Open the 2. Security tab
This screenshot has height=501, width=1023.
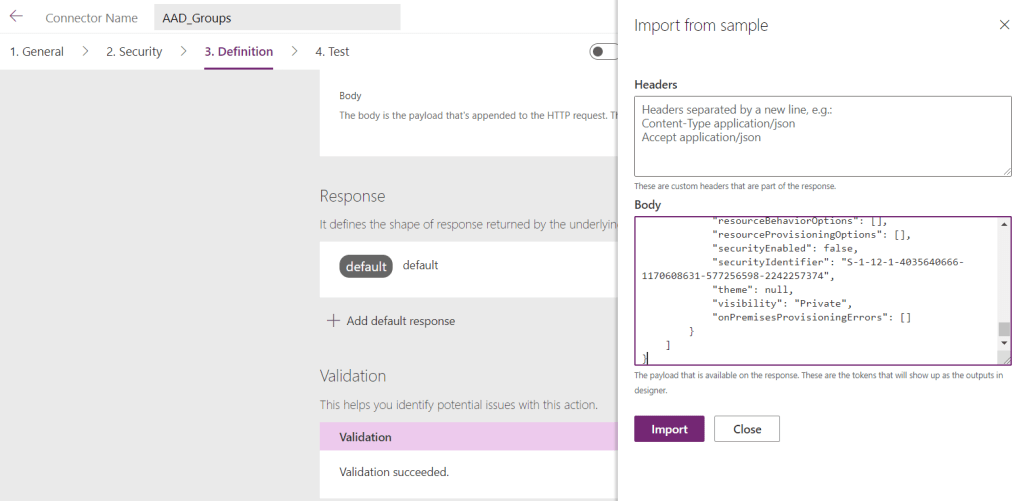click(x=134, y=52)
